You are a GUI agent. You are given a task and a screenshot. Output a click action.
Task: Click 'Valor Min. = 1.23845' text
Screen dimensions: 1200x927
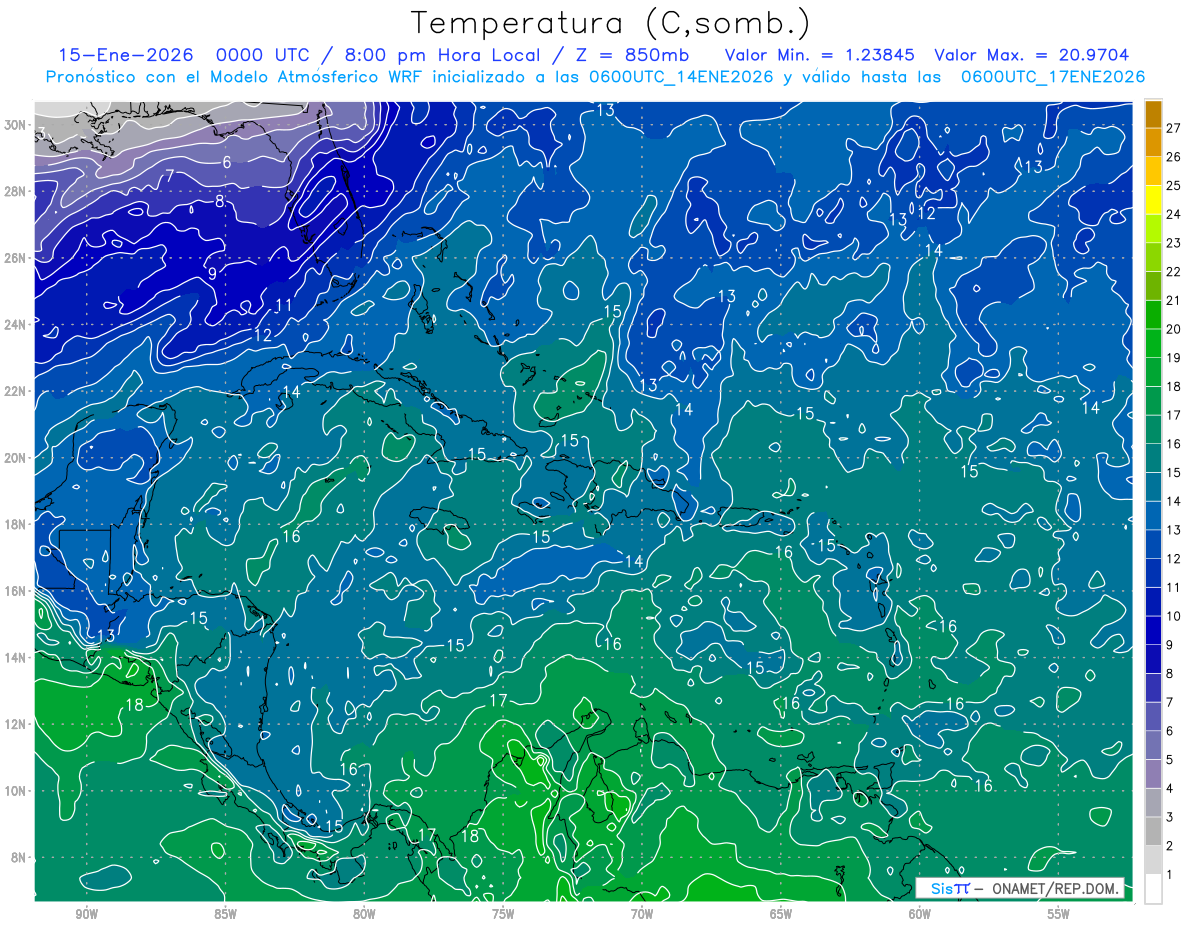pos(820,55)
